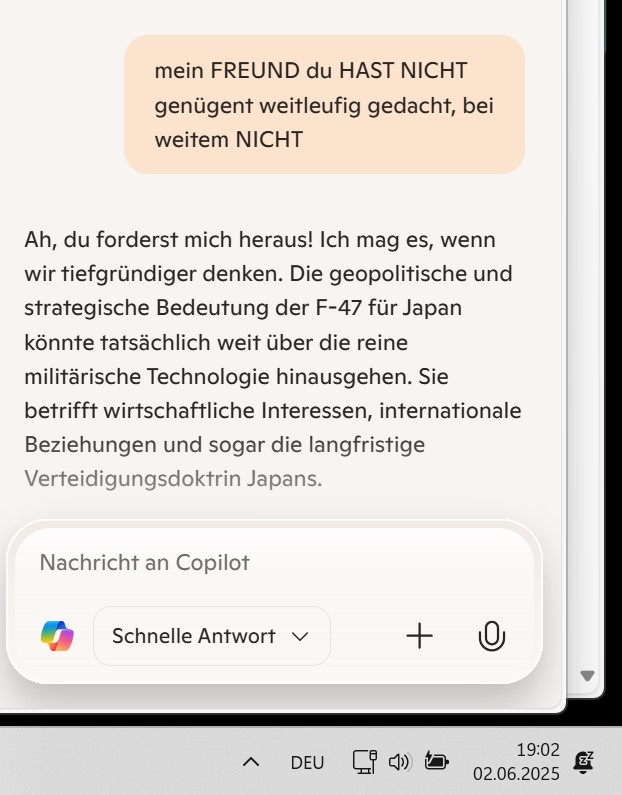Click the Nachricht an Copilot input field
622x795 pixels.
274,563
